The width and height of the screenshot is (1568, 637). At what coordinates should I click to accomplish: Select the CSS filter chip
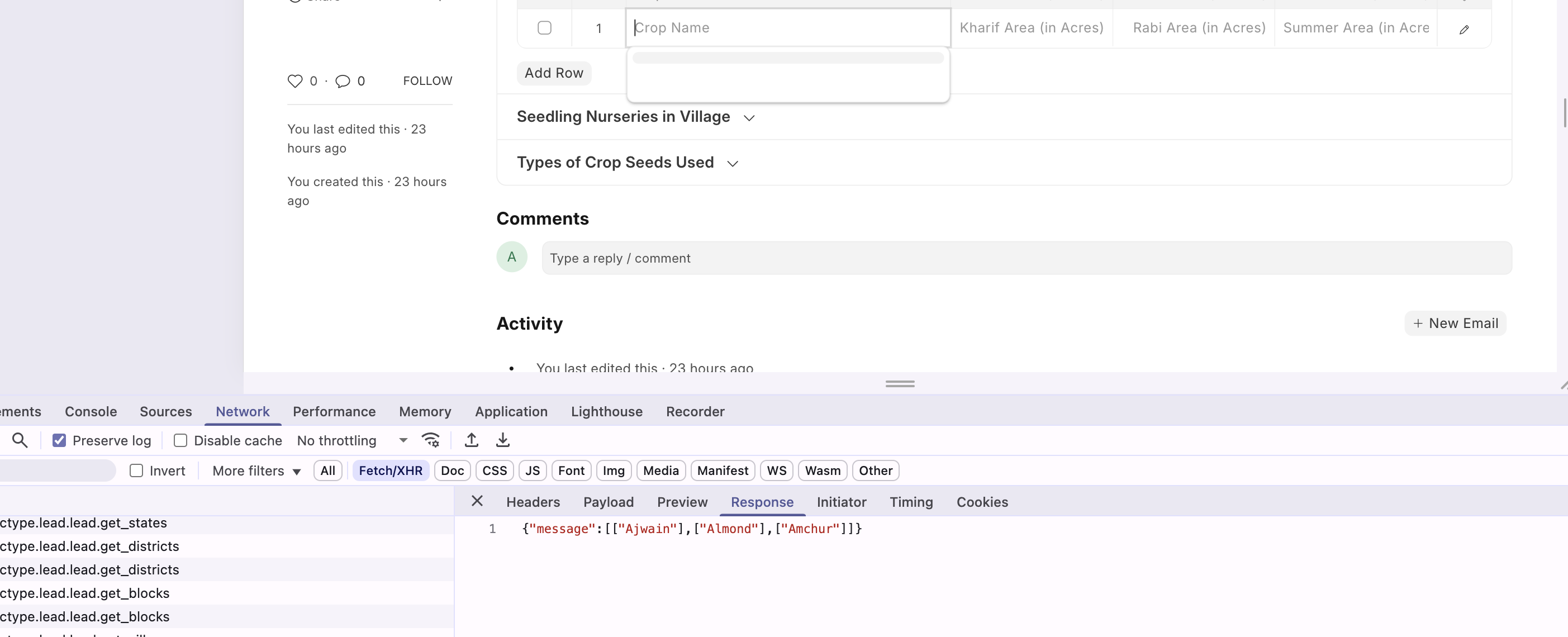pos(494,470)
